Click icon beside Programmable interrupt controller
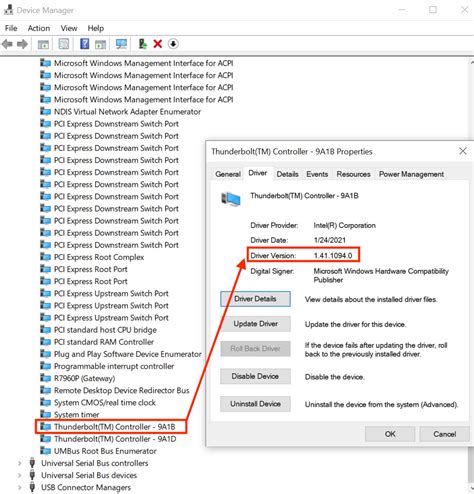Screen dimensions: 474x494 pyautogui.click(x=45, y=366)
